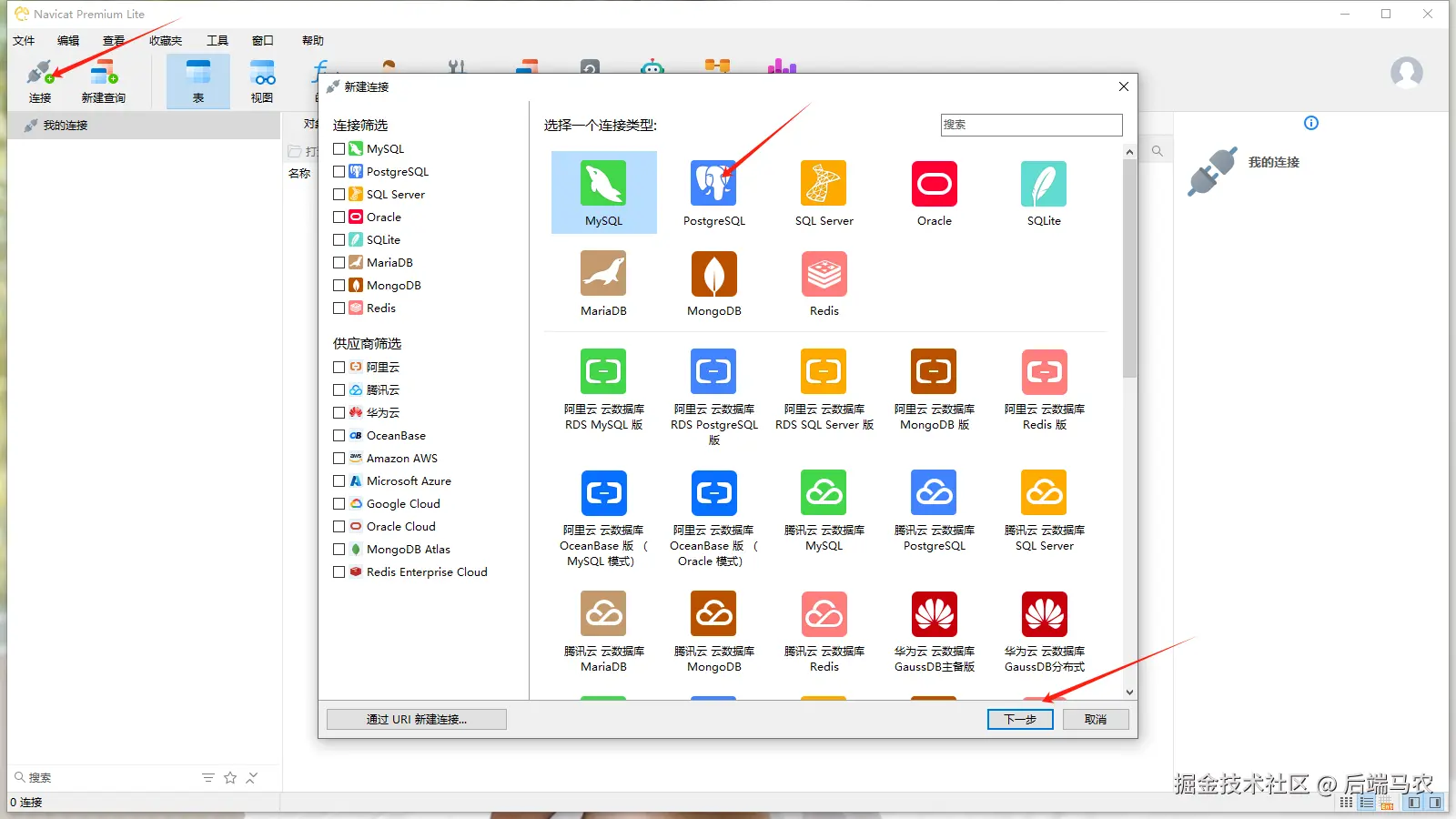Screen dimensions: 1456x819
Task: Open the 工具 menu
Action: pyautogui.click(x=217, y=40)
